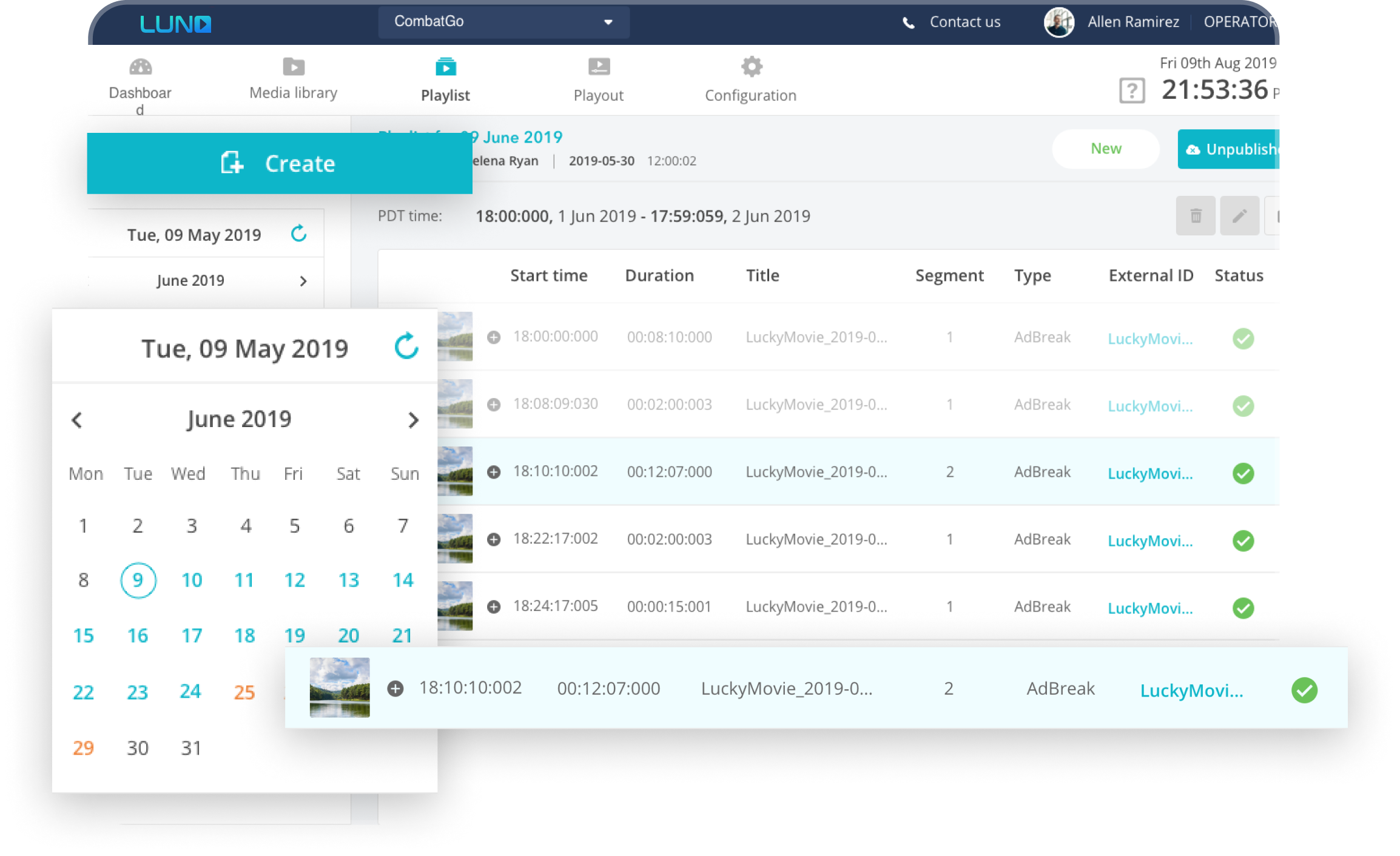The image size is (1400, 856).
Task: Click refresh icon beside small Tue, 09 May 2019
Action: point(299,234)
